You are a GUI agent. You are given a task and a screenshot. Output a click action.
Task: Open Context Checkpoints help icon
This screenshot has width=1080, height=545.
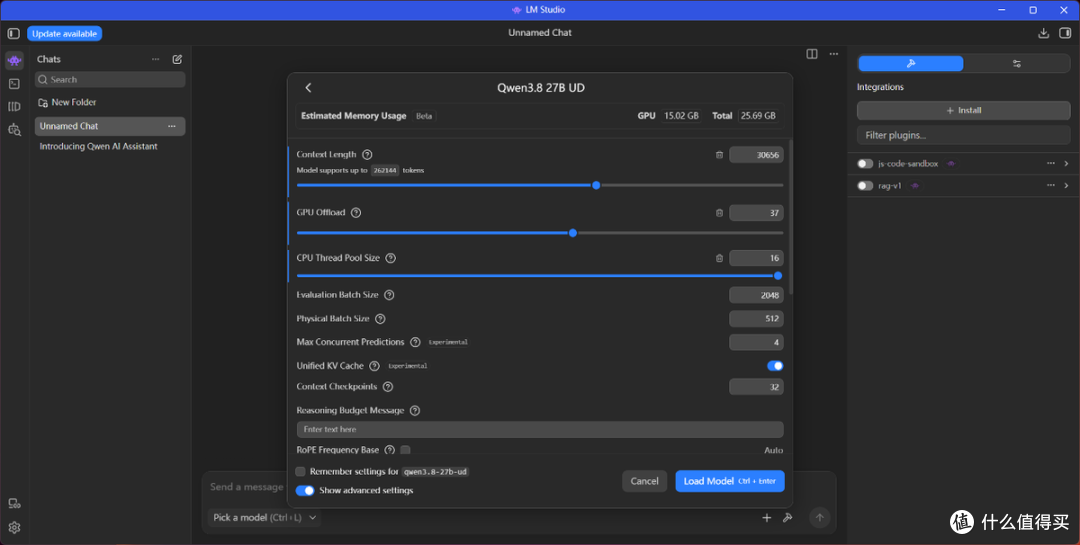[388, 387]
